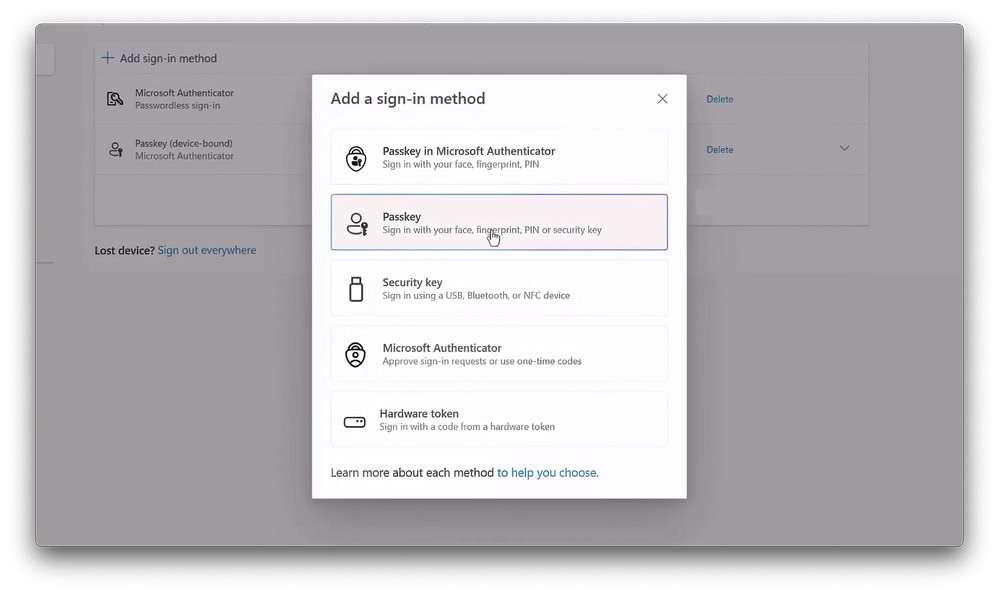
Task: Click Add sign-in method in background page
Action: (160, 58)
